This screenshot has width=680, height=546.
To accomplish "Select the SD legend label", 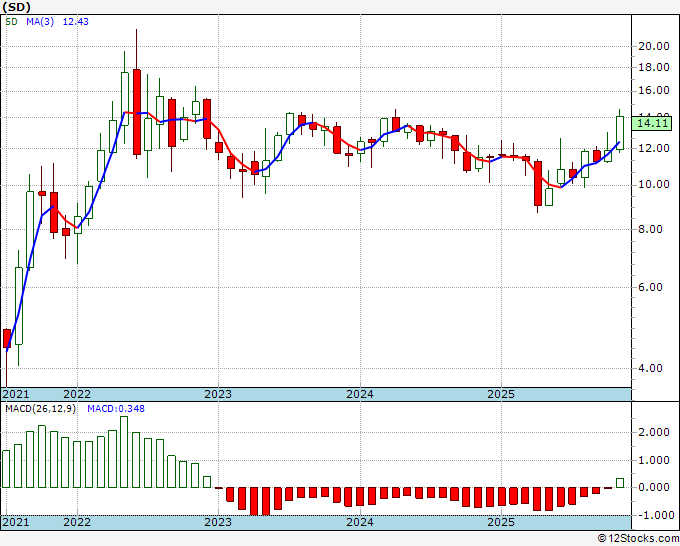I will pos(12,23).
